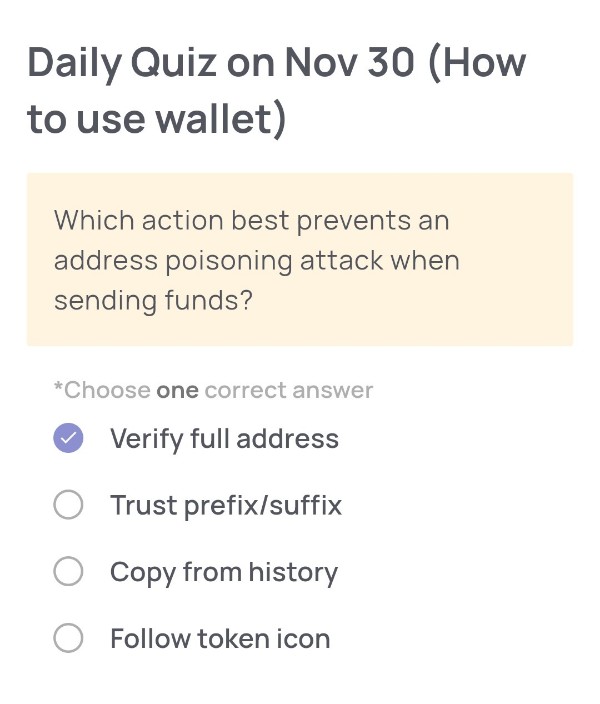Click the "sending funds?" question text

coord(153,301)
